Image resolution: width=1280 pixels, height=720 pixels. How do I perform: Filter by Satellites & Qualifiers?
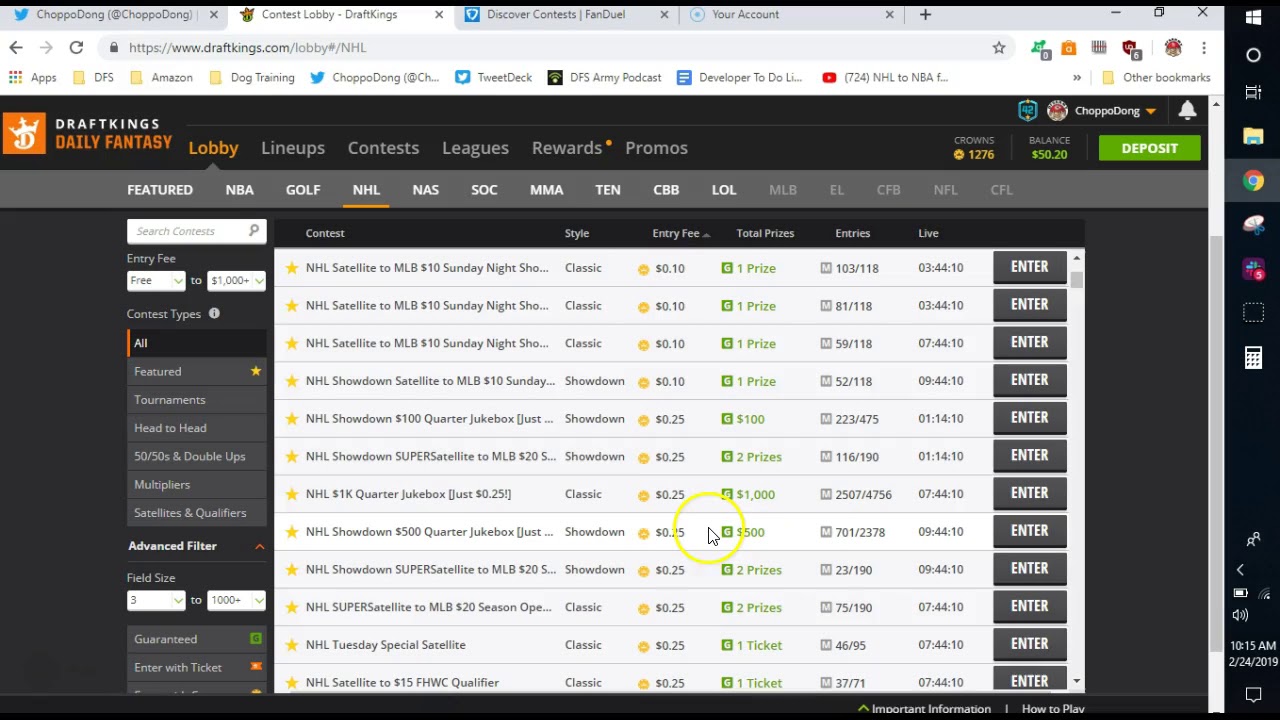(197, 513)
